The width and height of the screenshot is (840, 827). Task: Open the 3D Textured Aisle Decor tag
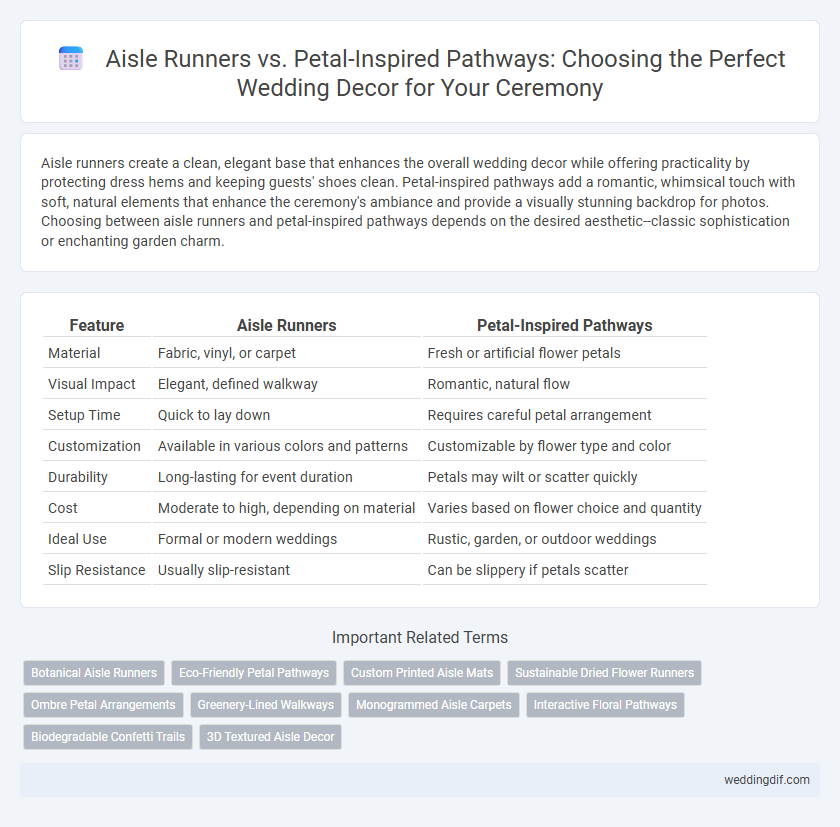coord(271,737)
